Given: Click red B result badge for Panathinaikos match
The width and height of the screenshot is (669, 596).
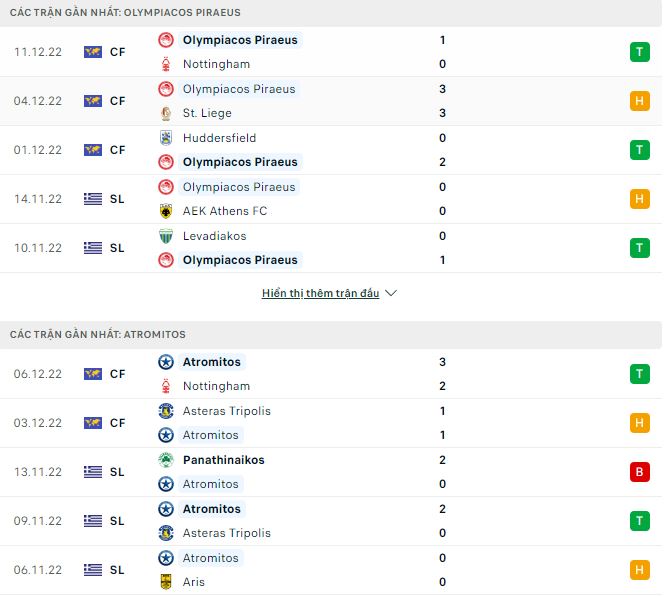Looking at the screenshot, I should [640, 472].
